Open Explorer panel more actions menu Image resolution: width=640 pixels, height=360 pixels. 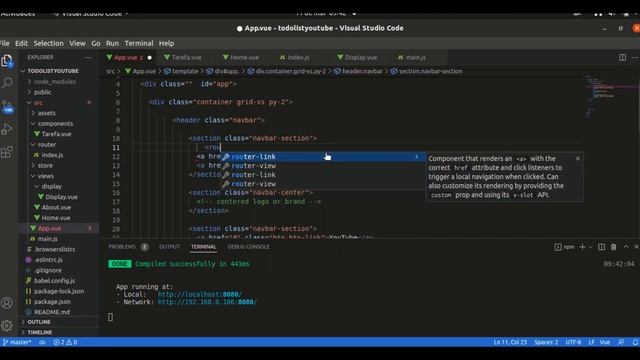click(x=88, y=58)
